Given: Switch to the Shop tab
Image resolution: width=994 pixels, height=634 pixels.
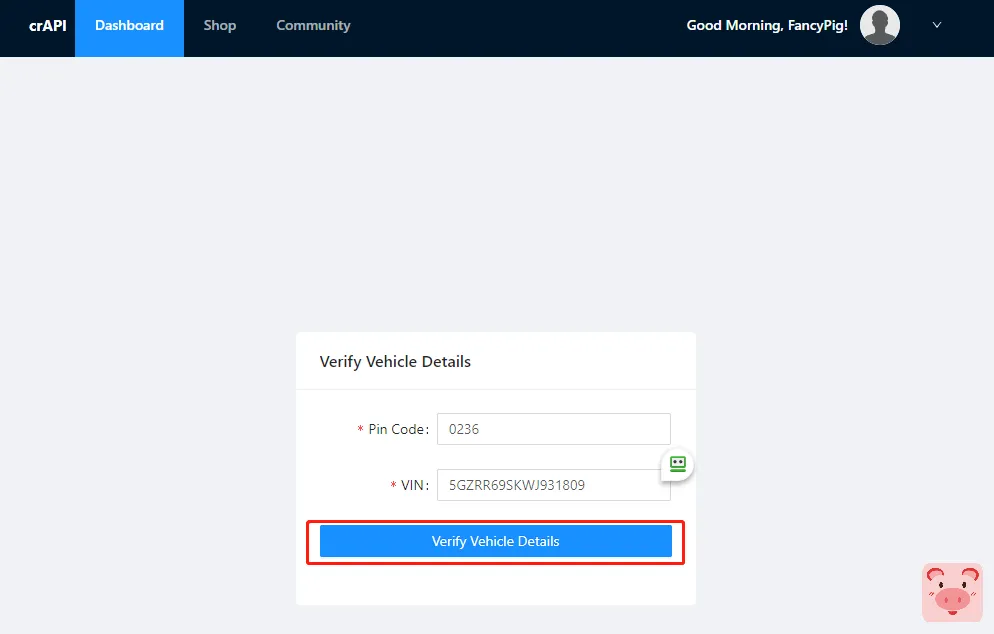Looking at the screenshot, I should (x=220, y=26).
